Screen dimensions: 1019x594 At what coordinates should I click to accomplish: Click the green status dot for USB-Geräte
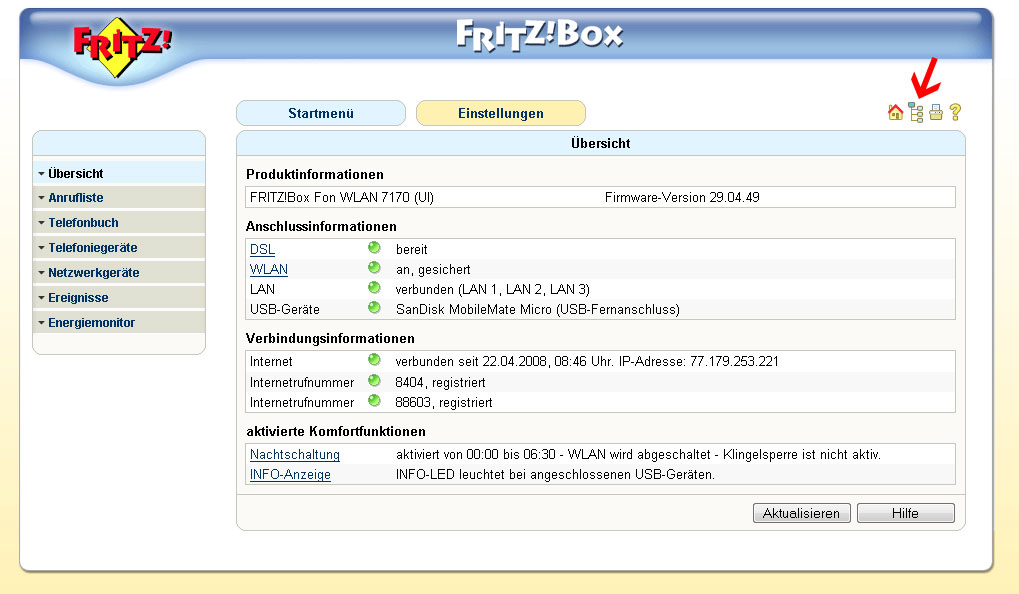[374, 307]
